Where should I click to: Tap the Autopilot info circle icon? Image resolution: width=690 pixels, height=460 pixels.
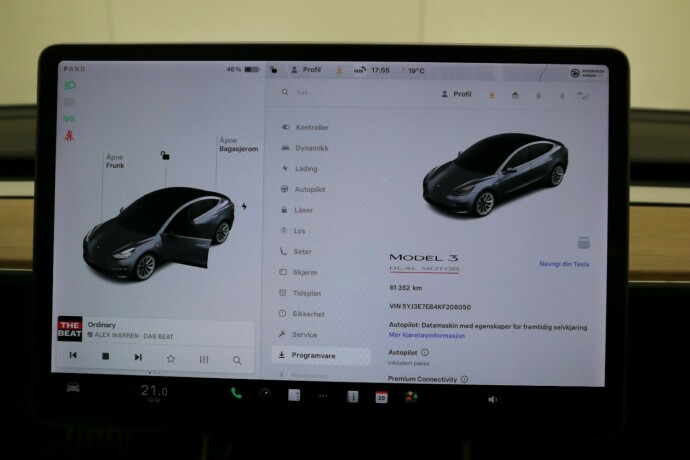coord(425,352)
